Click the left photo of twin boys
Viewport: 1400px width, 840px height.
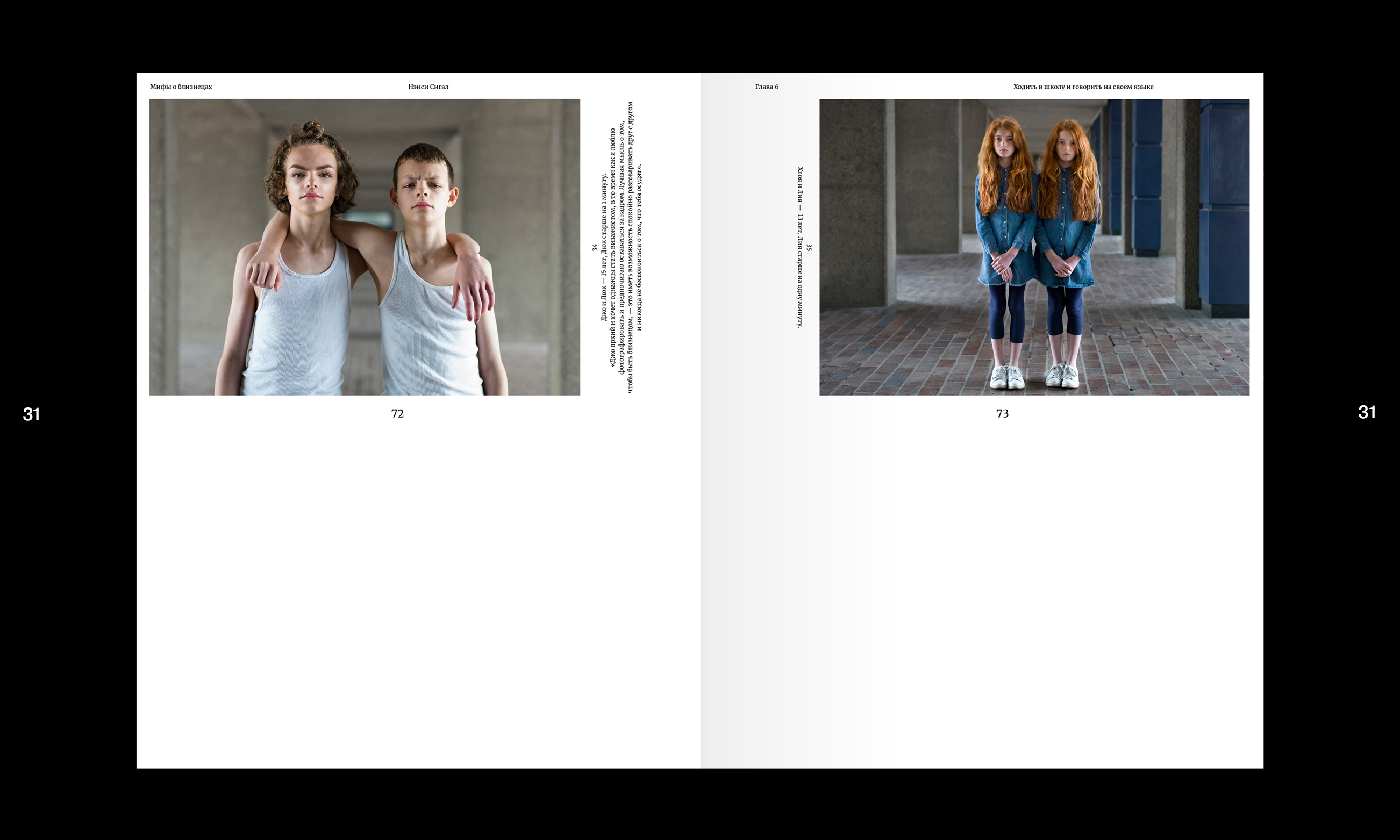[x=365, y=247]
